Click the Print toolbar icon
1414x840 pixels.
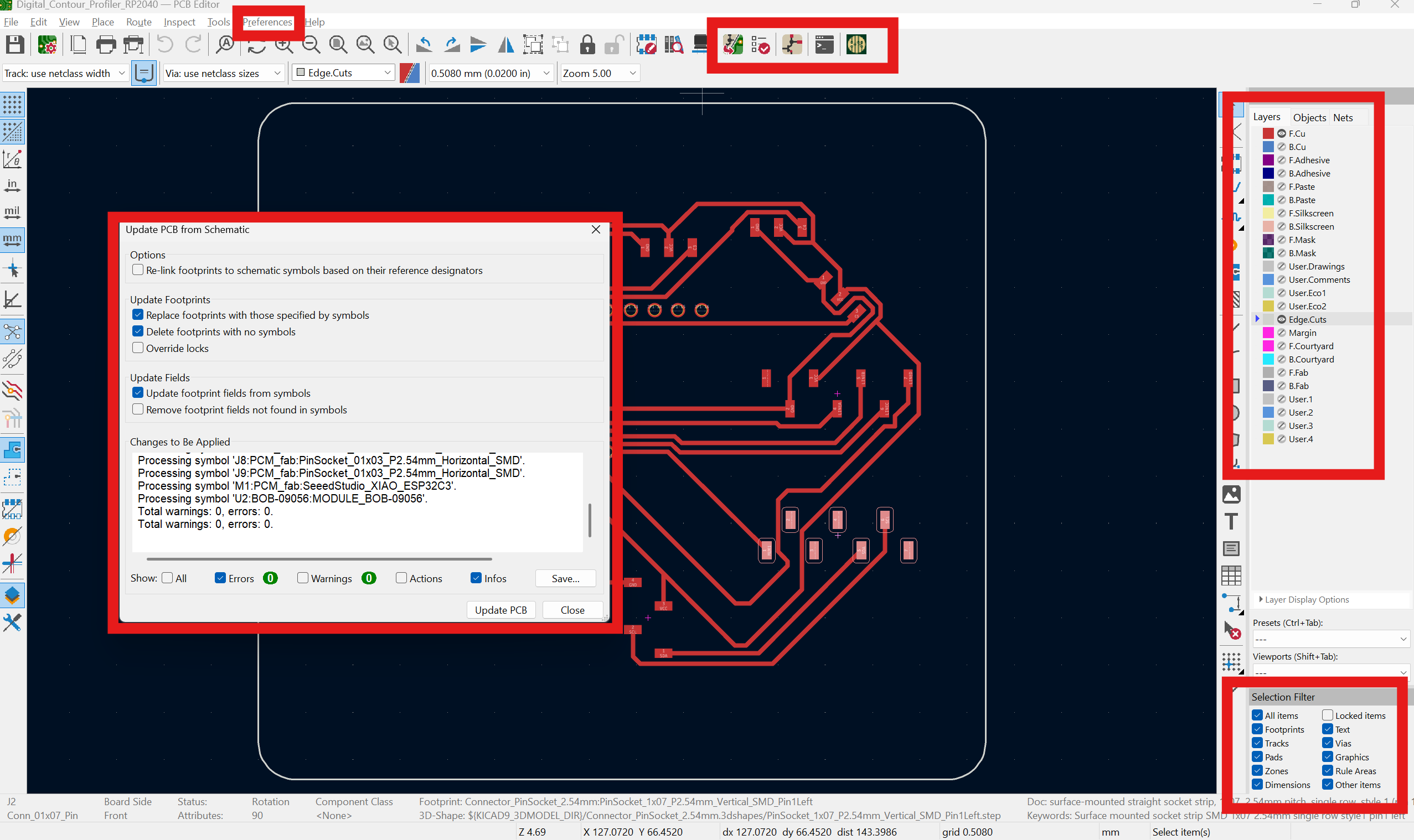pos(106,45)
